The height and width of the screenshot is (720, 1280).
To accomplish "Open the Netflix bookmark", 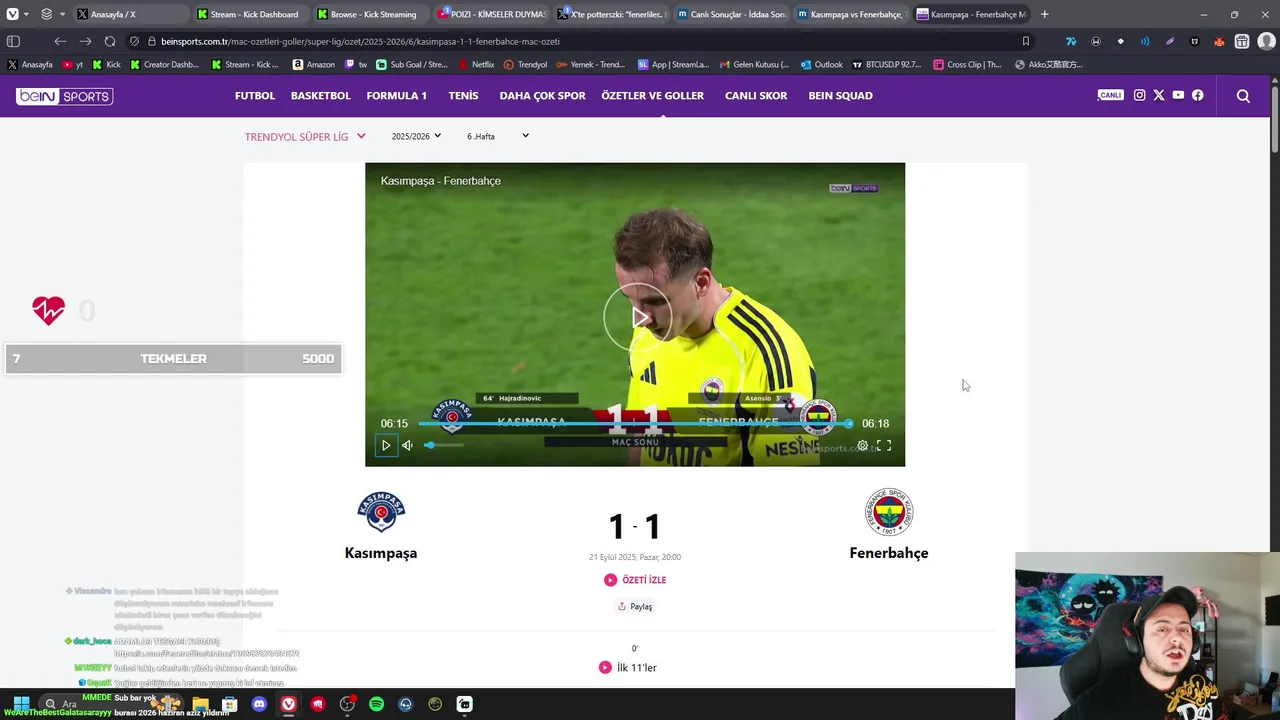I will [x=476, y=64].
